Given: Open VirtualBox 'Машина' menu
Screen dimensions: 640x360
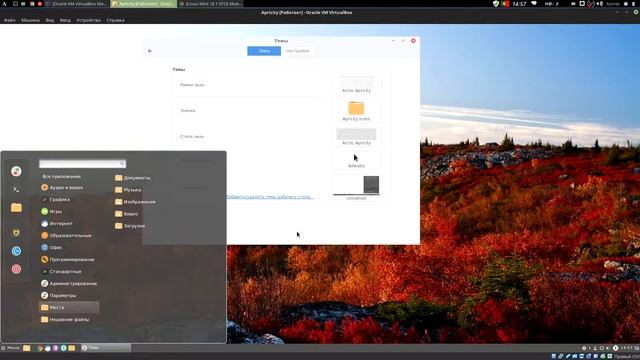Looking at the screenshot, I should (x=30, y=20).
